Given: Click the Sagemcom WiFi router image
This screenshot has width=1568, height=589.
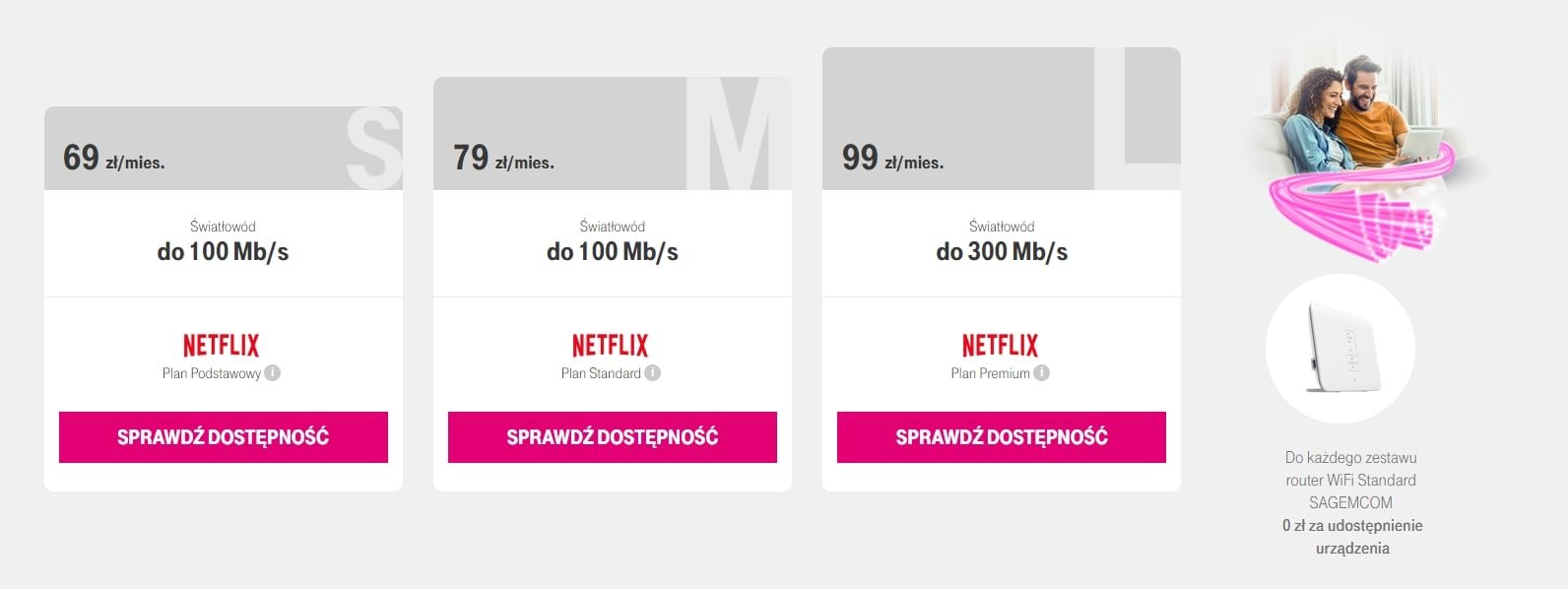Looking at the screenshot, I should coord(1340,349).
